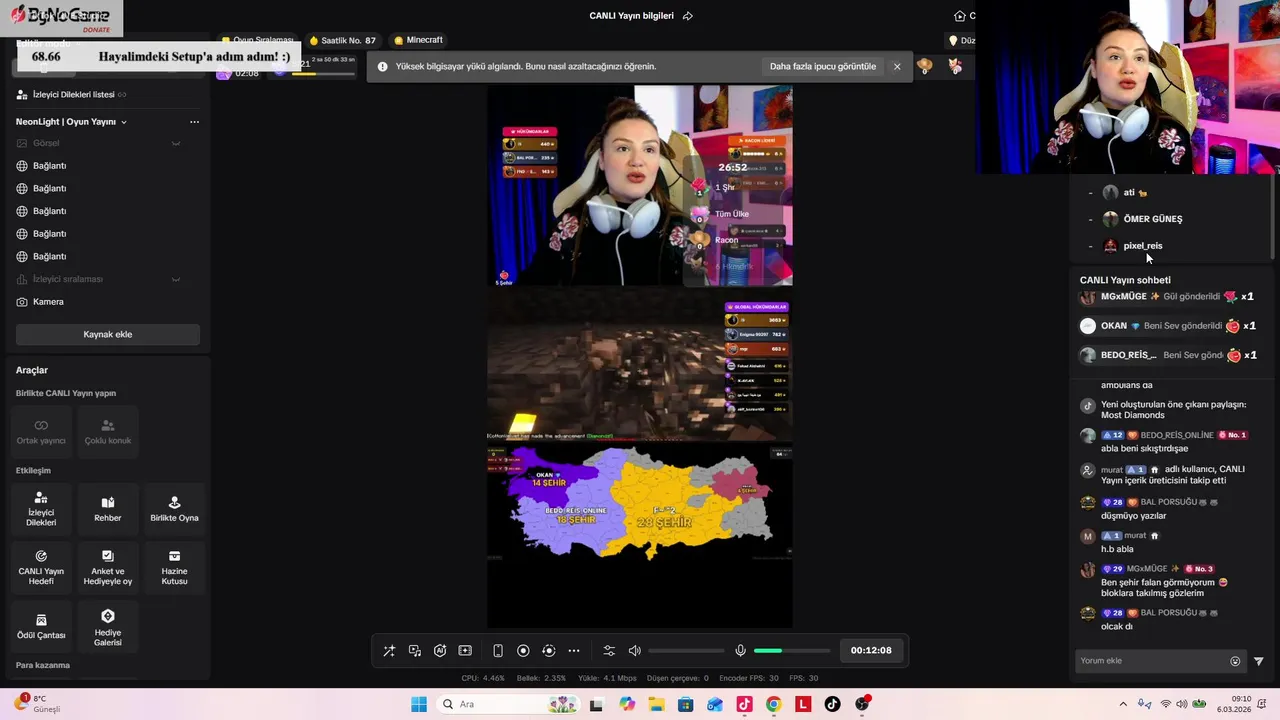Open the magic wand effects tool

[x=389, y=651]
